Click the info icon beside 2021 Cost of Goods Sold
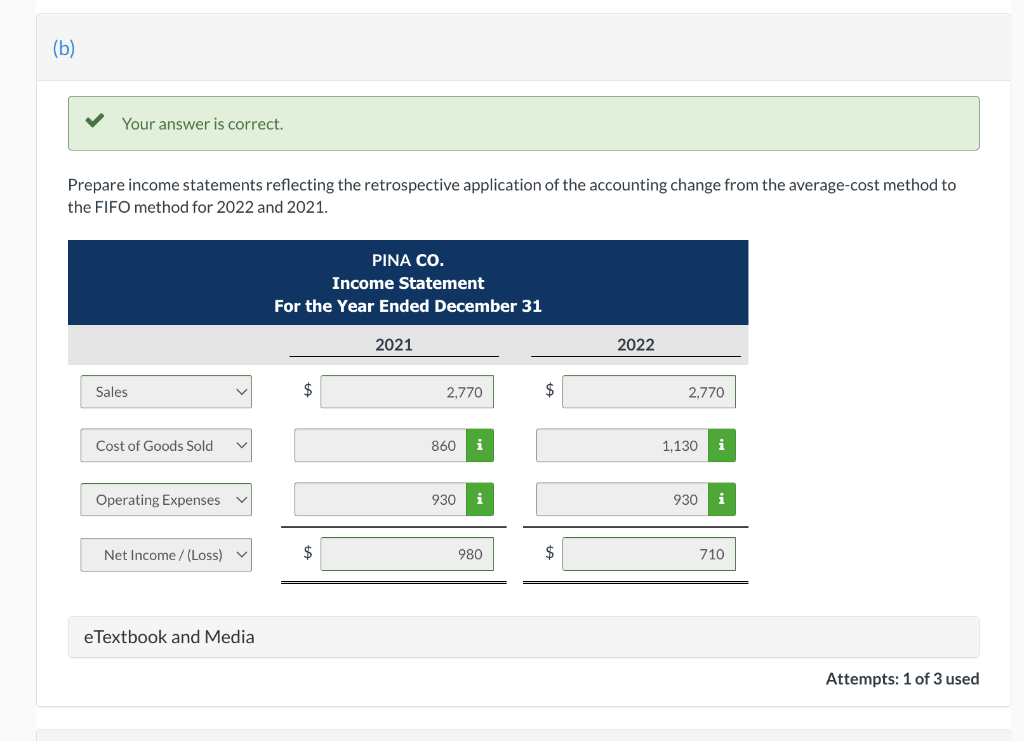This screenshot has width=1024, height=741. (478, 445)
